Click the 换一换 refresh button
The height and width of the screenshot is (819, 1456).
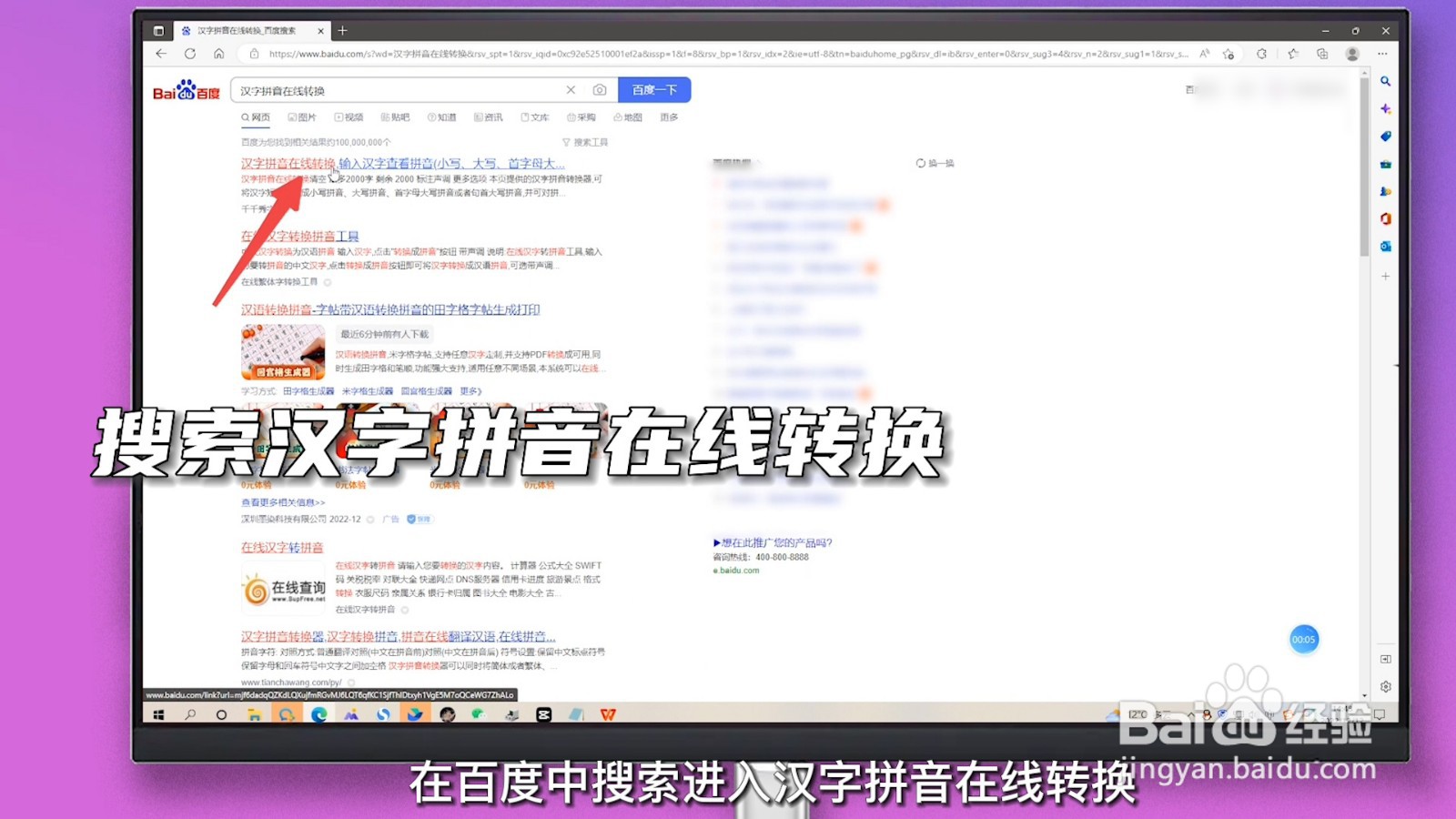[x=935, y=163]
